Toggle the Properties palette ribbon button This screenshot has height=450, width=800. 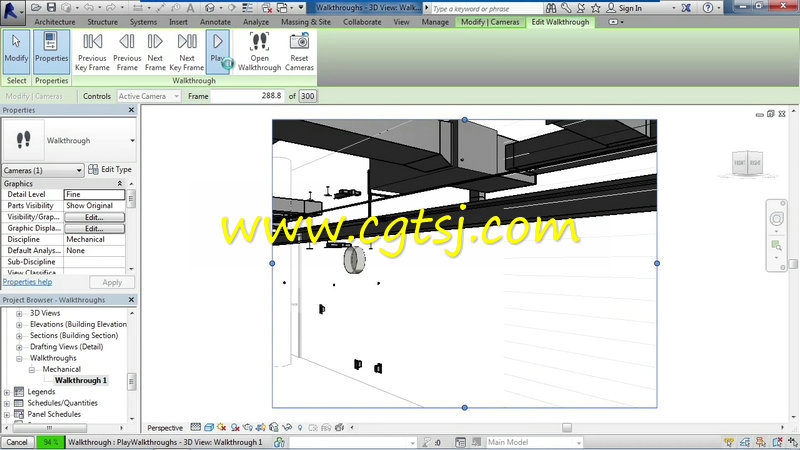point(52,52)
